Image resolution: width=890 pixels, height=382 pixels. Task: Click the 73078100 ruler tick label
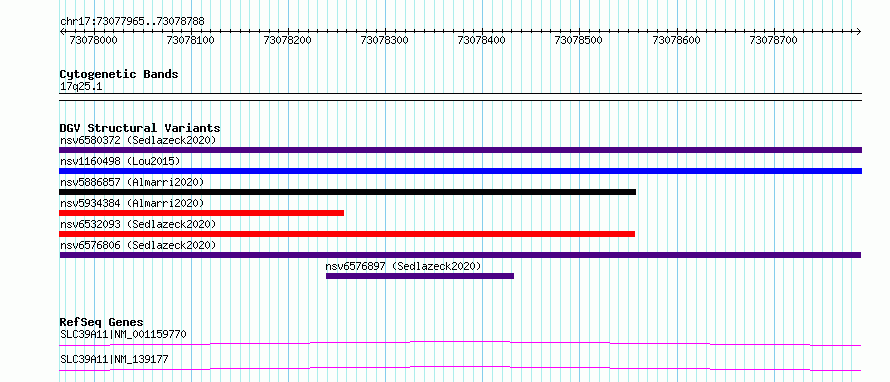coord(190,41)
